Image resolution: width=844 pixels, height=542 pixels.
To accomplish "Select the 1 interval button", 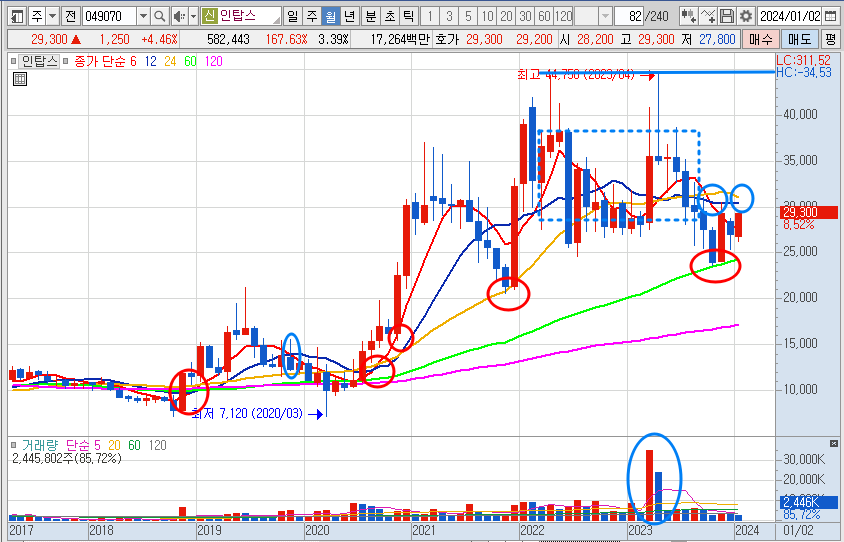I will point(430,16).
